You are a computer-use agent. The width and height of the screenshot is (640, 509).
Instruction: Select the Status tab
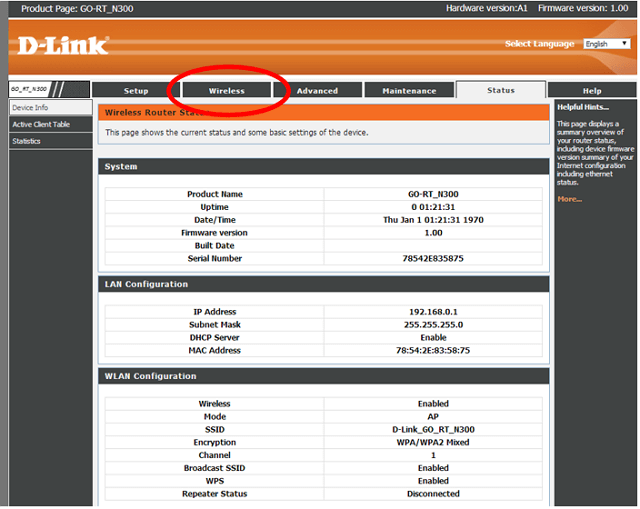pyautogui.click(x=501, y=90)
